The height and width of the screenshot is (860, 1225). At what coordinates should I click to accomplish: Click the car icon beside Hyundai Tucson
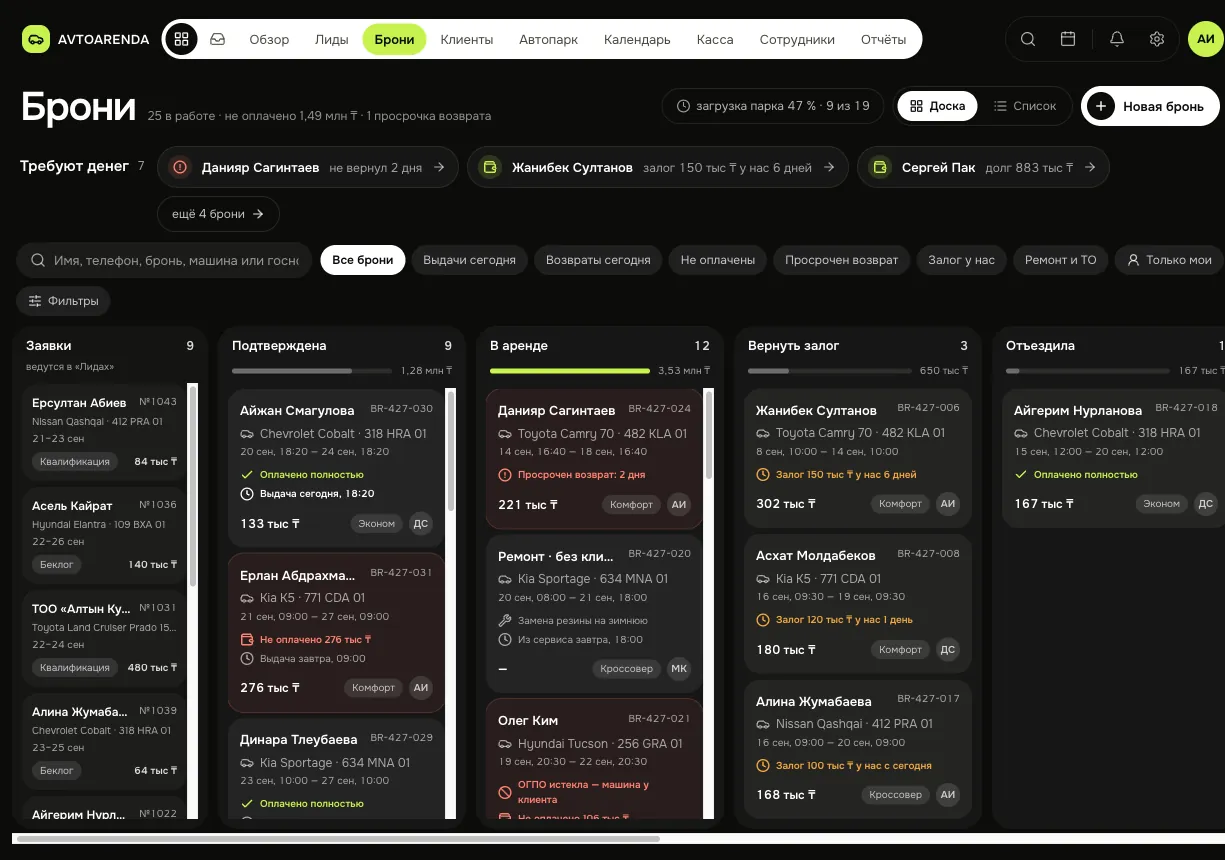click(x=505, y=744)
